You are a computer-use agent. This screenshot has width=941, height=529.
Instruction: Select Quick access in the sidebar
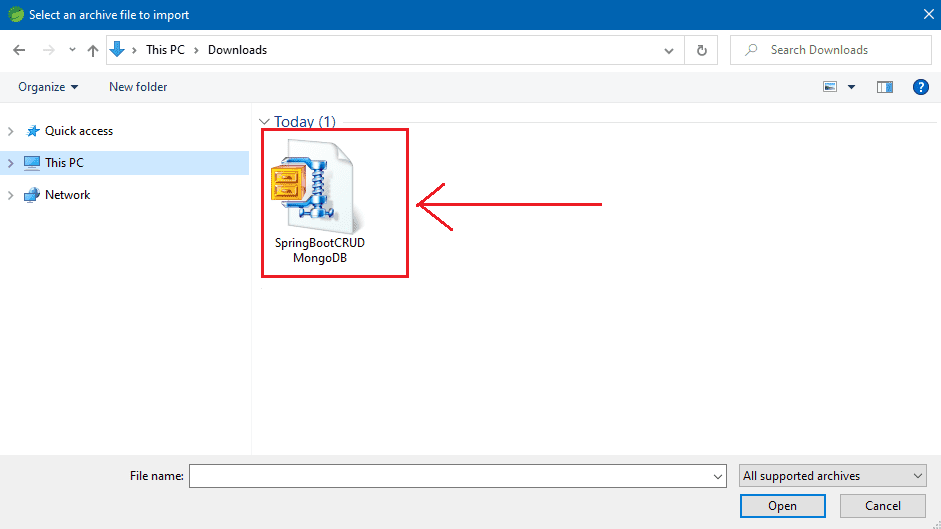pos(79,131)
